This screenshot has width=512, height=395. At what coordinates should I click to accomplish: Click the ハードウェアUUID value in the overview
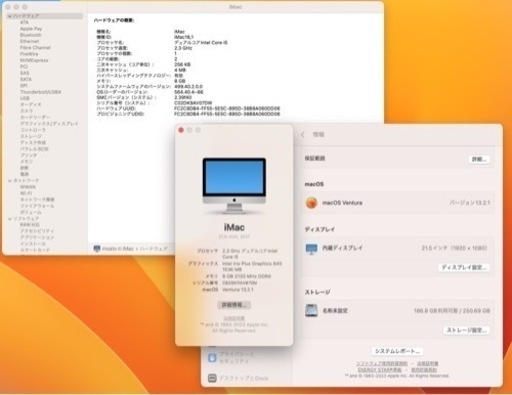point(227,108)
